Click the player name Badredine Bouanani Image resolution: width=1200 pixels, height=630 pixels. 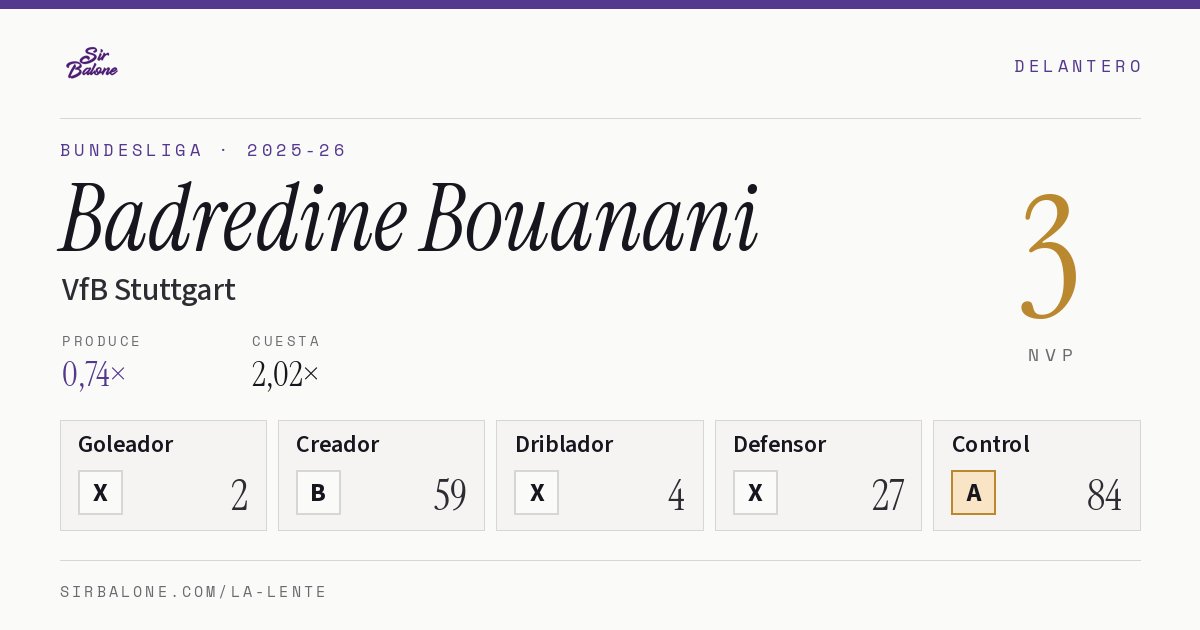click(409, 218)
